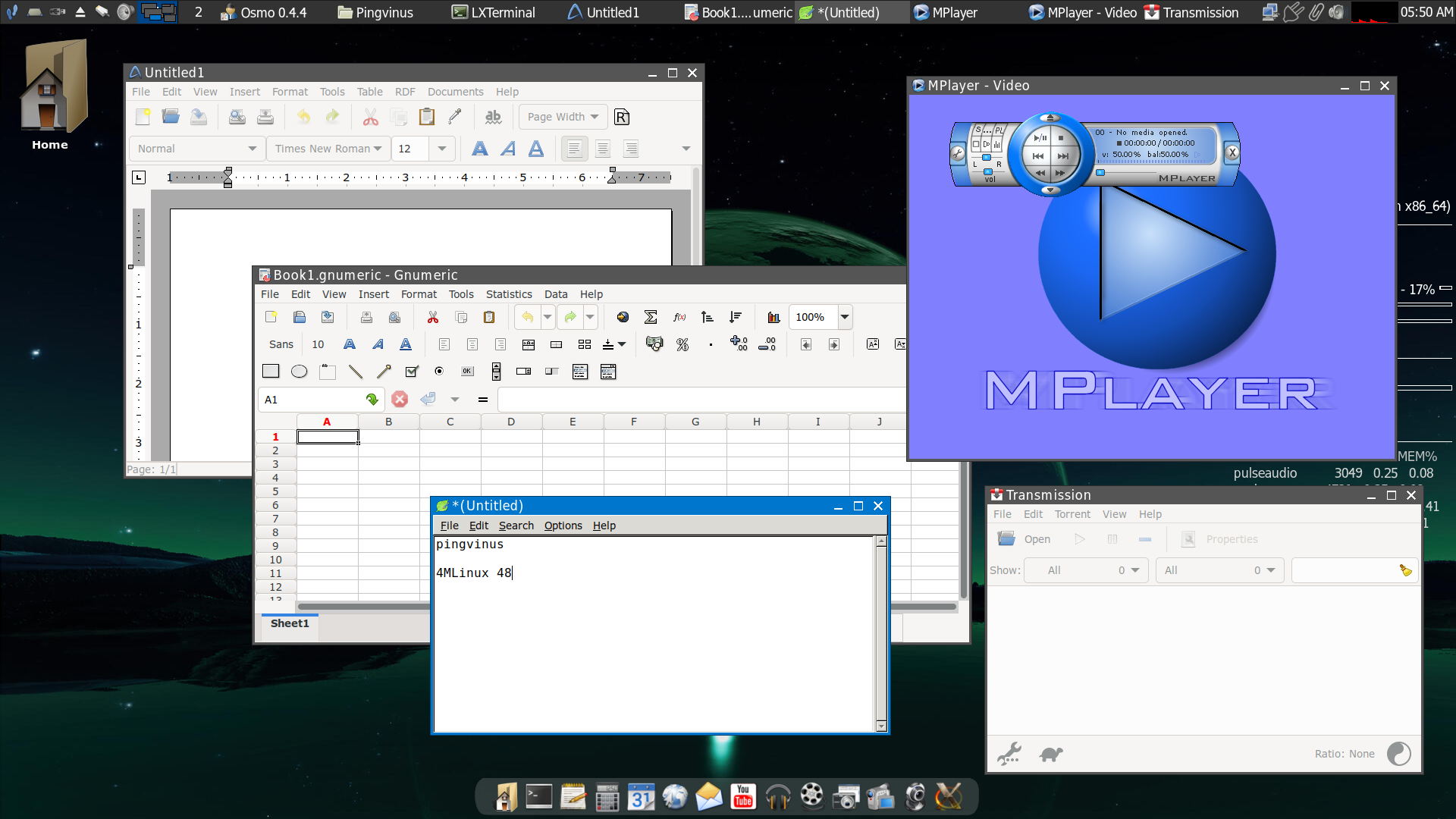Click the LXTerminal taskbar button

(x=494, y=12)
